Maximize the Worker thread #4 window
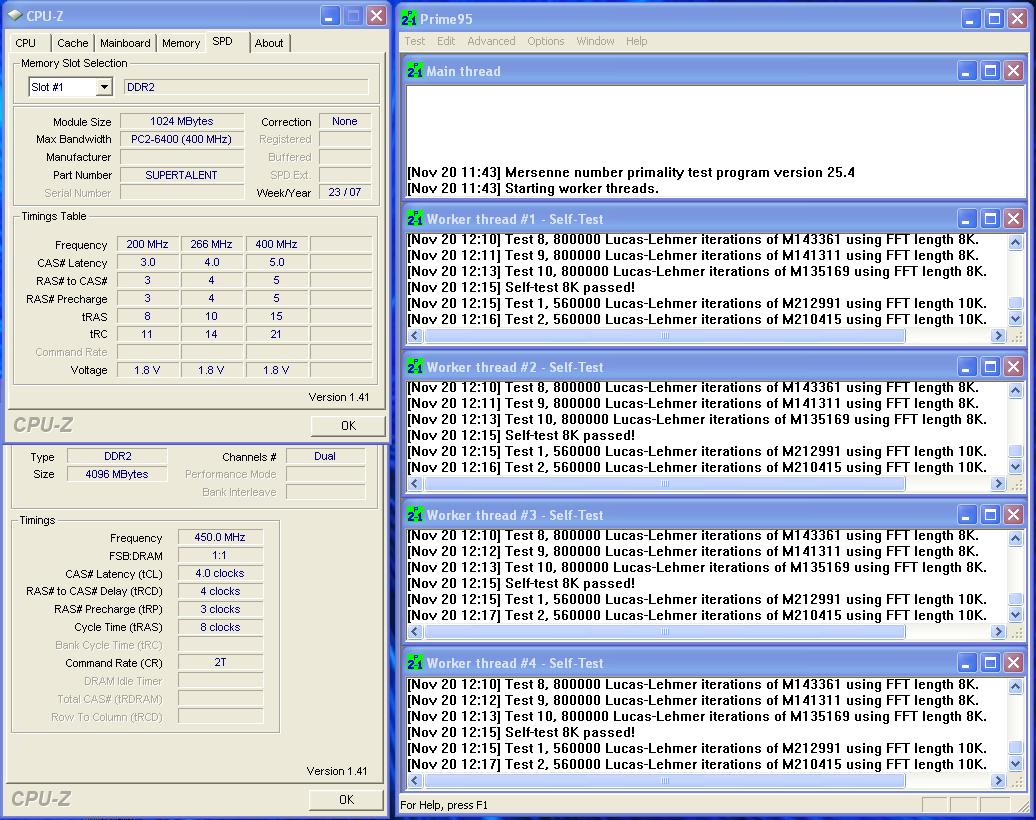The width and height of the screenshot is (1036, 820). 990,663
